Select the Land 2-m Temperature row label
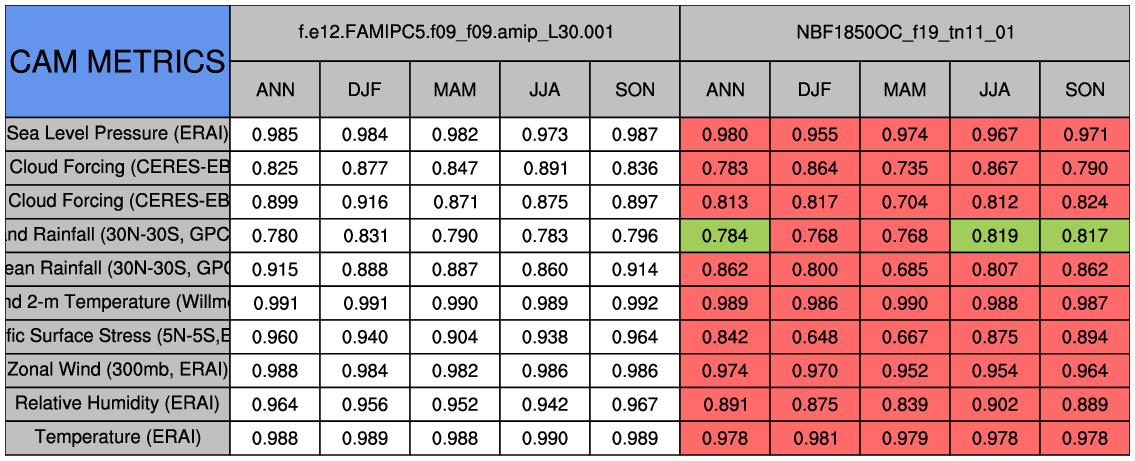The image size is (1135, 461). point(117,302)
